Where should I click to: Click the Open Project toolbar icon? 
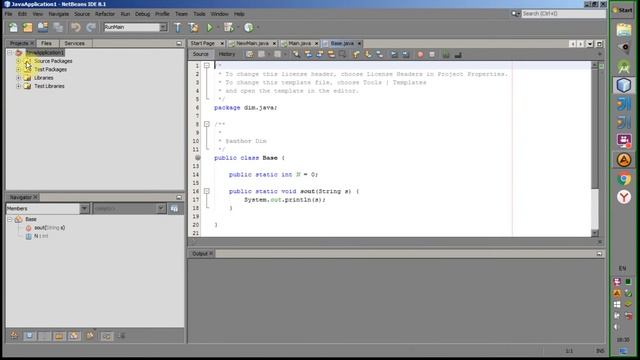pyautogui.click(x=43, y=27)
